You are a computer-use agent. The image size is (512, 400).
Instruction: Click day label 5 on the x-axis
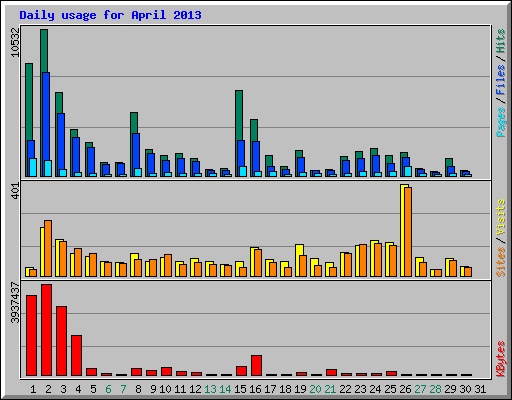[x=93, y=389]
